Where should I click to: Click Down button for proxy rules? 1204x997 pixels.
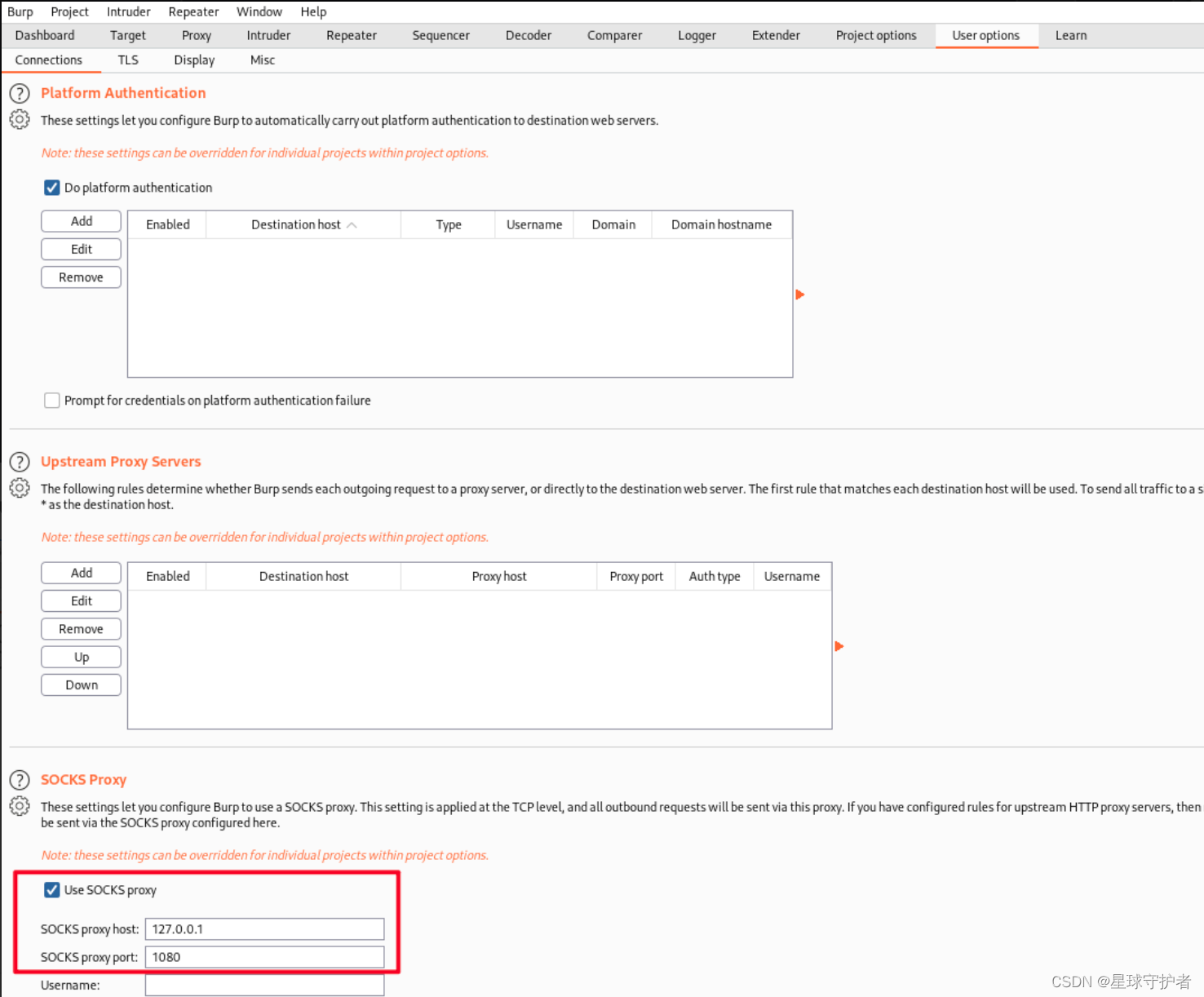coord(82,685)
